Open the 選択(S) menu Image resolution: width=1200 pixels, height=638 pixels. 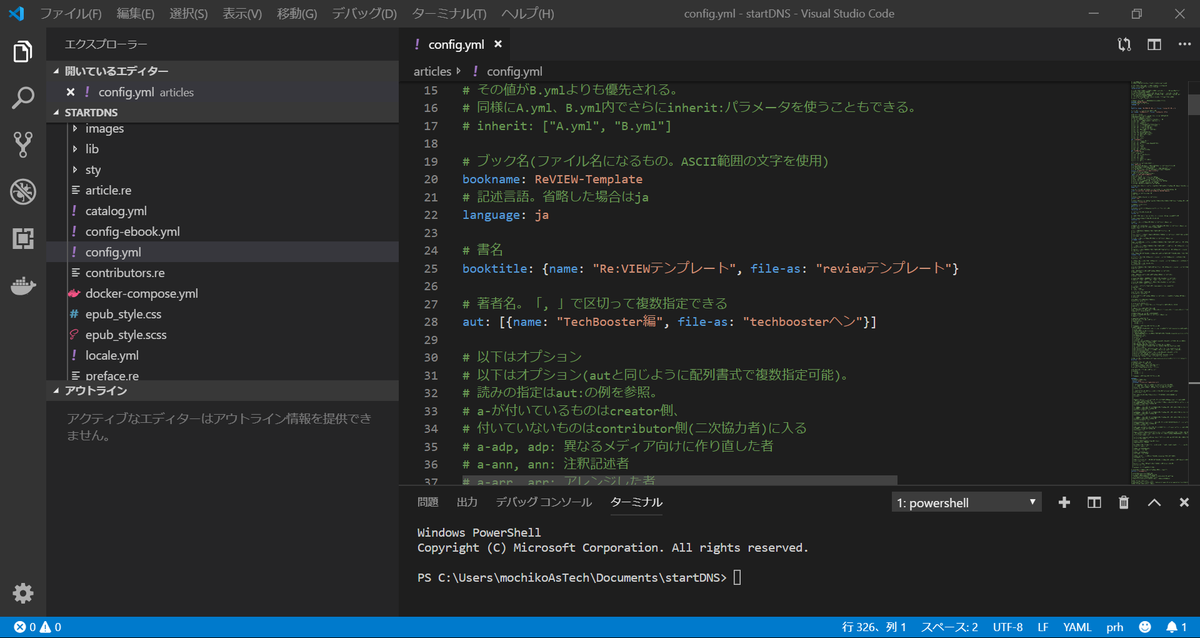tap(189, 14)
